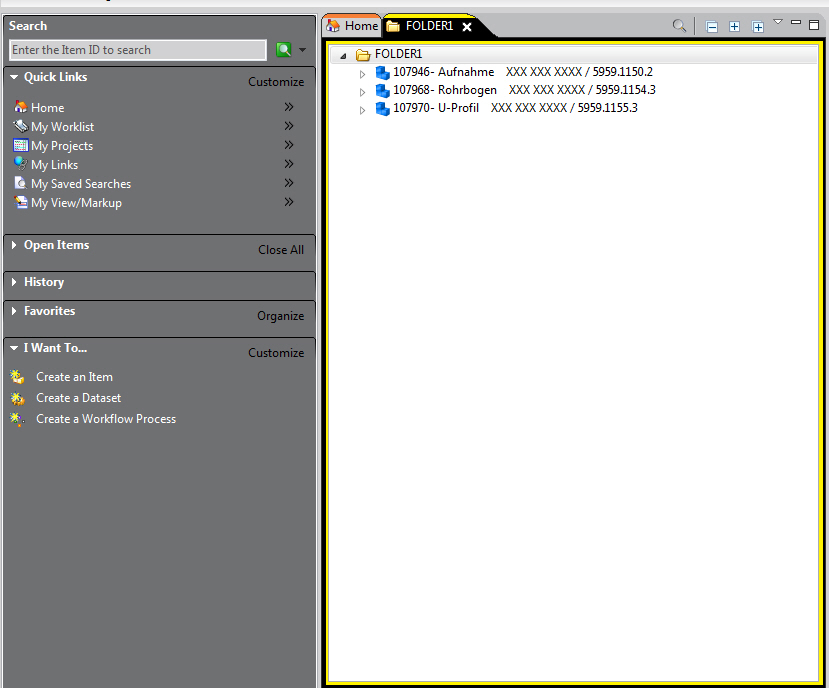829x688 pixels.
Task: Expand the 107946- Aufnahme node
Action: pyautogui.click(x=362, y=75)
